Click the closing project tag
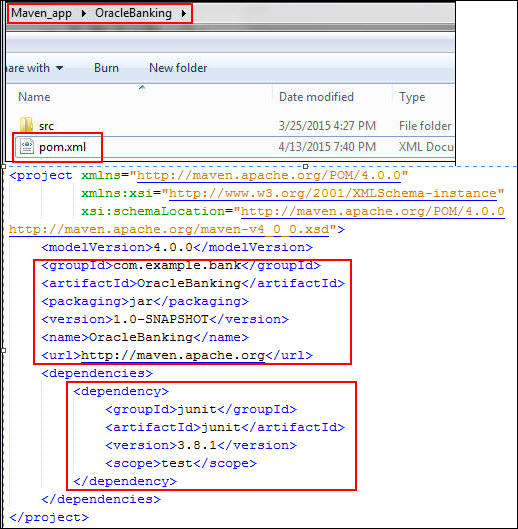The width and height of the screenshot is (518, 529). 49,518
